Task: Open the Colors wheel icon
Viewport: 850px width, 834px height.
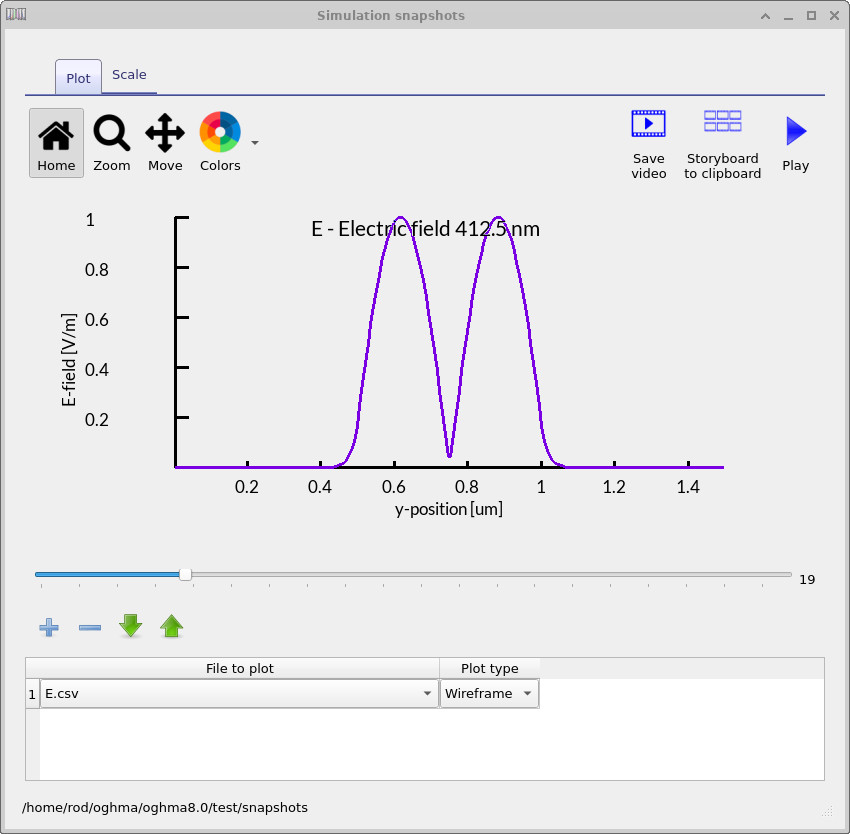Action: [x=220, y=133]
